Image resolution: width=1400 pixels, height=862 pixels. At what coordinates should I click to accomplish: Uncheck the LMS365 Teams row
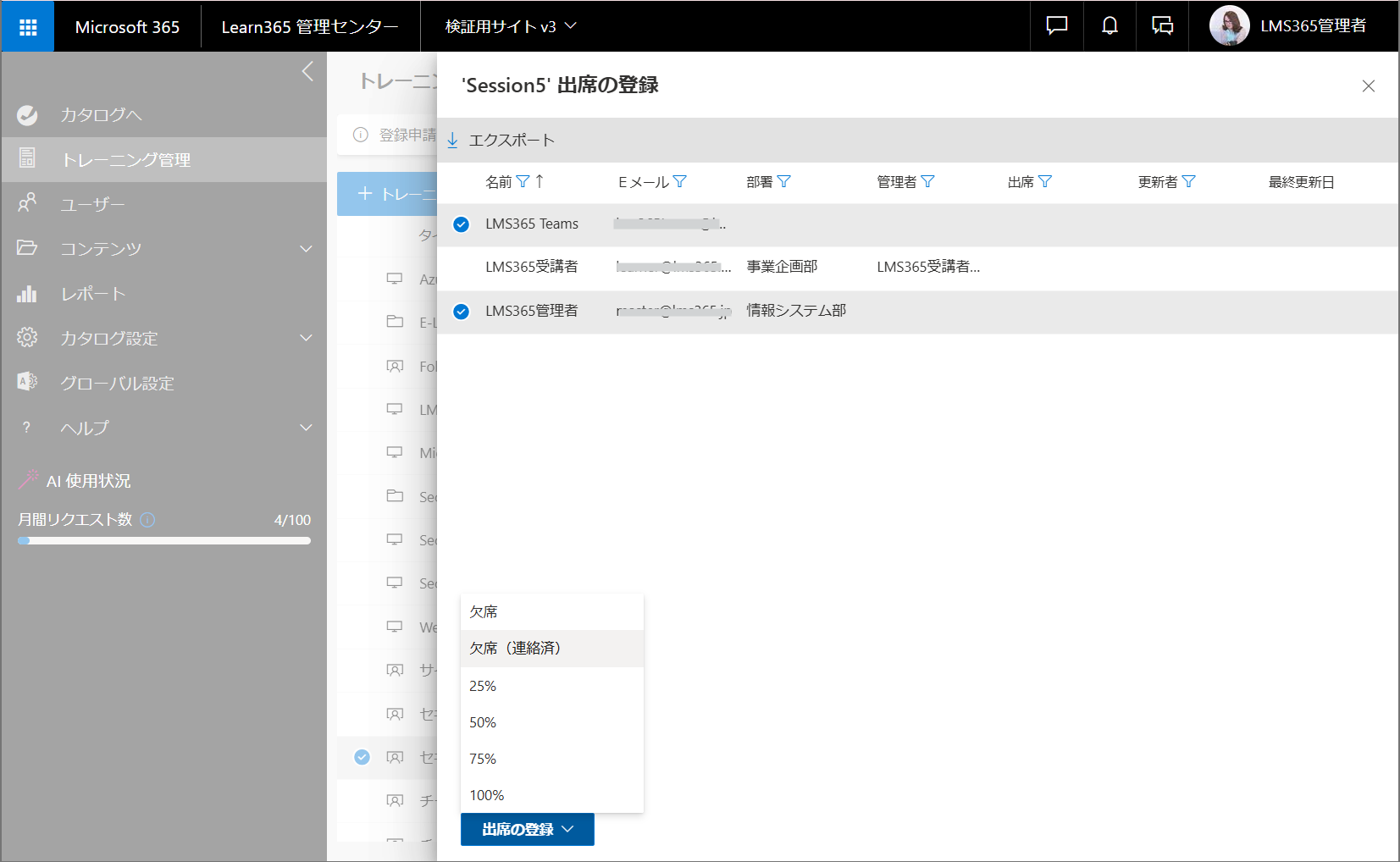(x=461, y=224)
